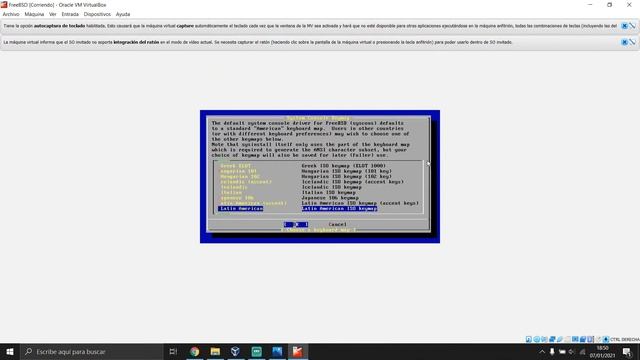This screenshot has height=360, width=640.
Task: Open the Ver menu
Action: click(x=53, y=14)
